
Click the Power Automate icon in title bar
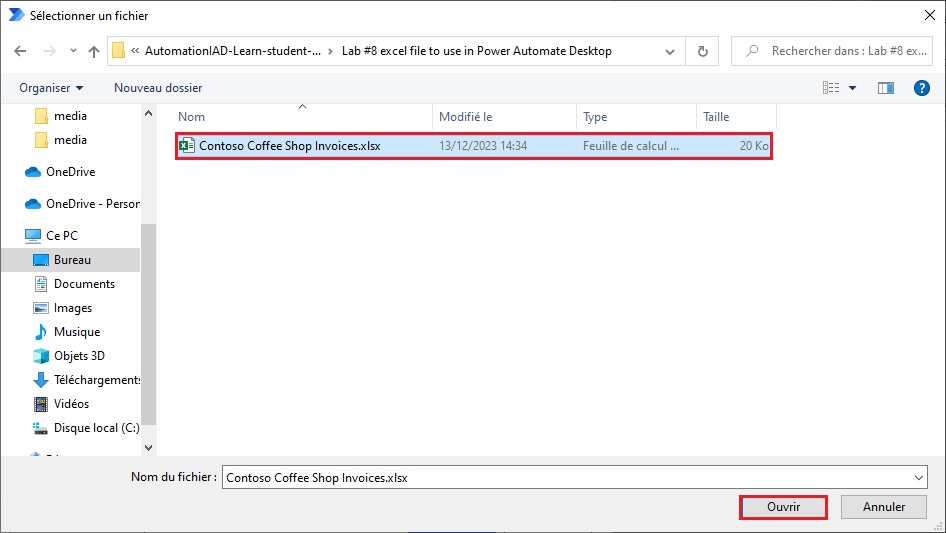(x=16, y=14)
